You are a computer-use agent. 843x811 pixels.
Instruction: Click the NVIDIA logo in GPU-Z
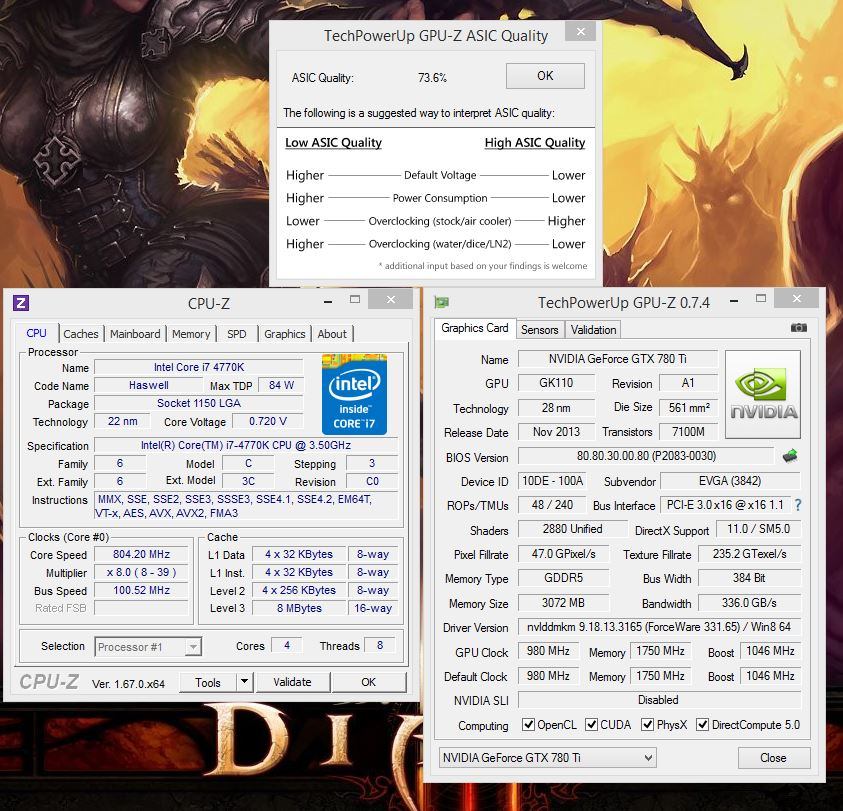pyautogui.click(x=763, y=394)
